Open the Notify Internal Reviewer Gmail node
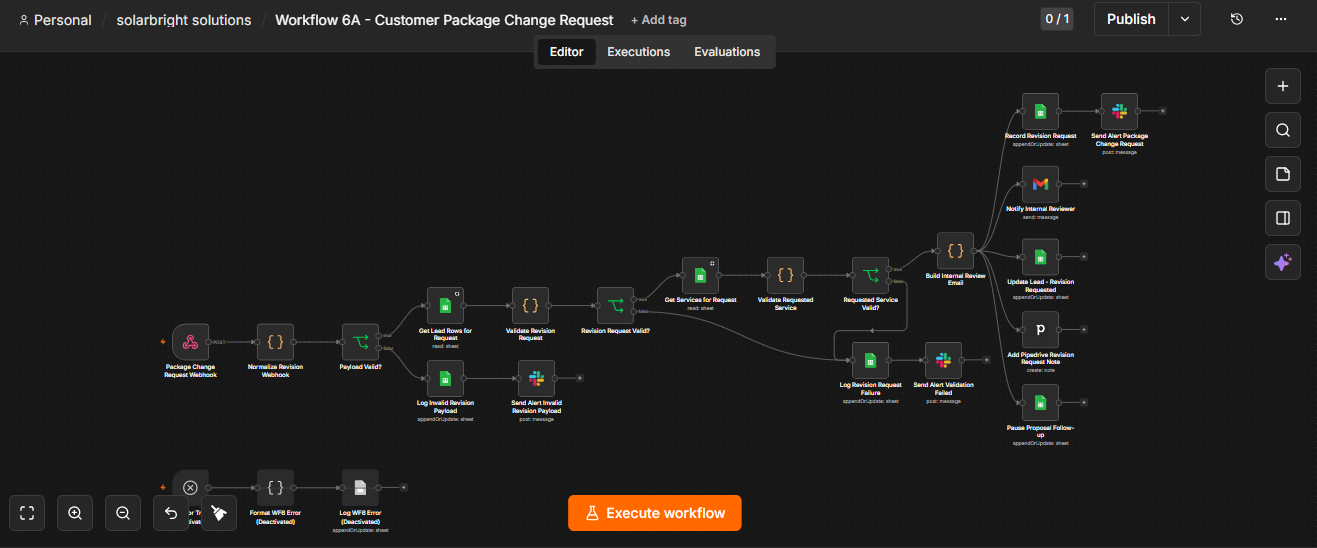 pyautogui.click(x=1040, y=184)
